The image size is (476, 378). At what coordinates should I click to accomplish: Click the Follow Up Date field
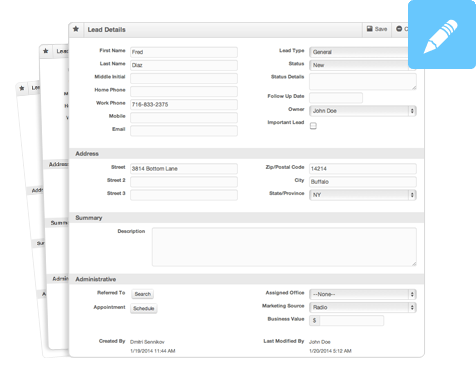tap(336, 98)
